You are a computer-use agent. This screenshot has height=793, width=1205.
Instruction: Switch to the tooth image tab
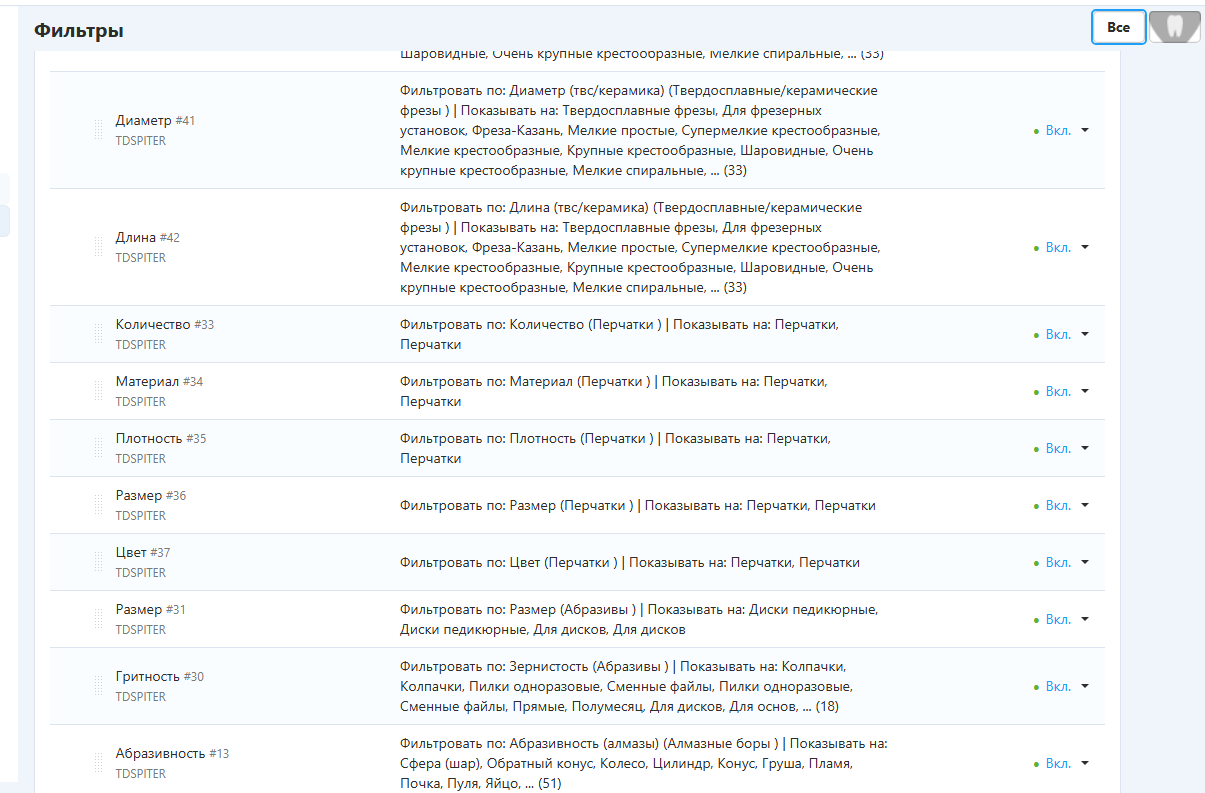tap(1174, 27)
